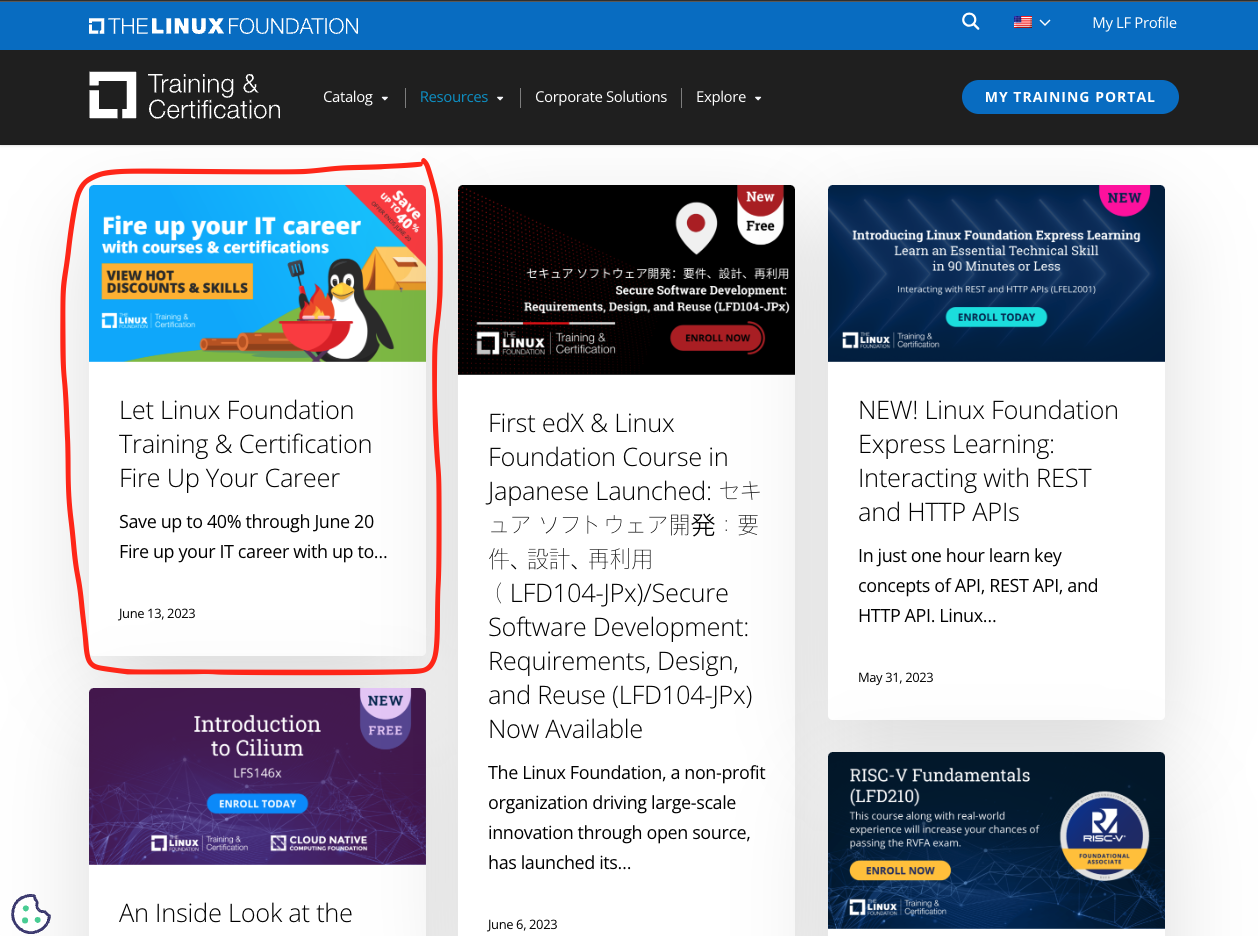
Task: Select the May 31, 2023 date text
Action: (x=895, y=677)
